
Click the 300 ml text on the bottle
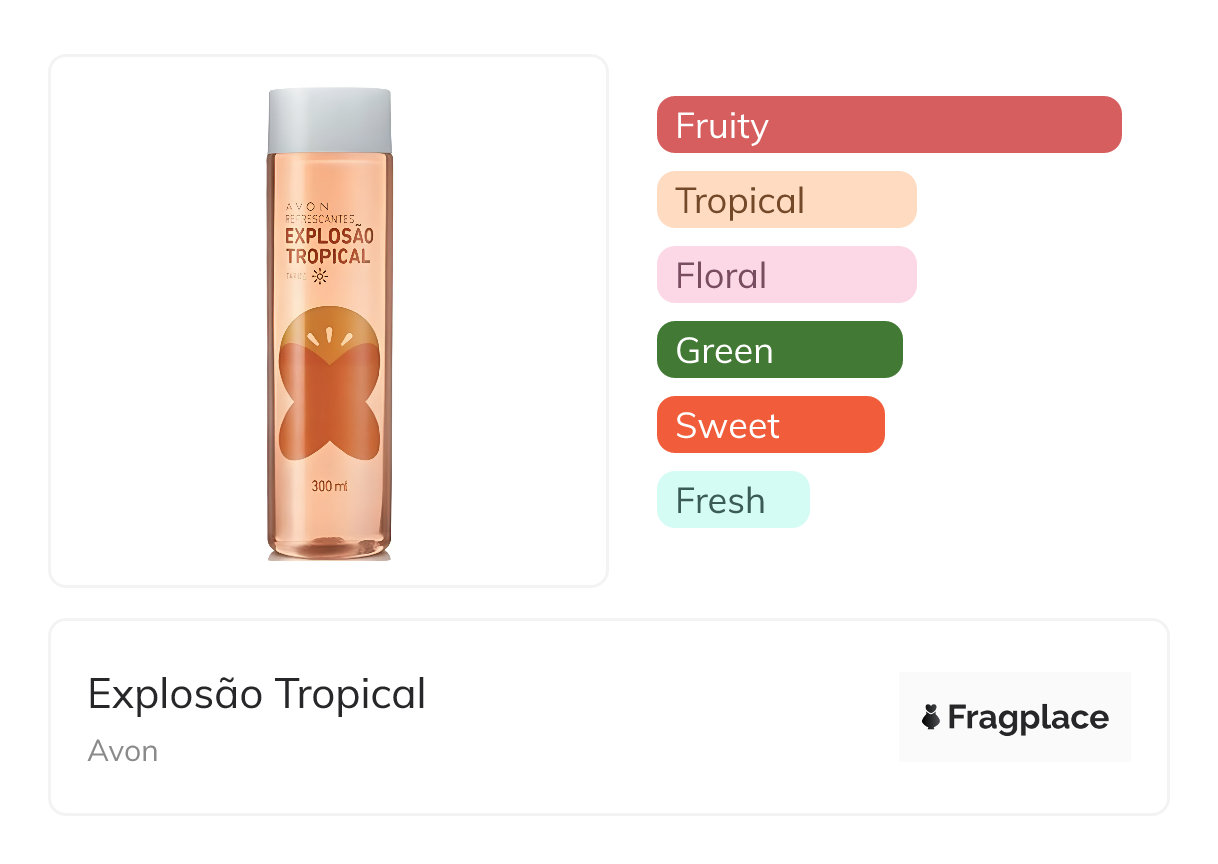coord(329,487)
